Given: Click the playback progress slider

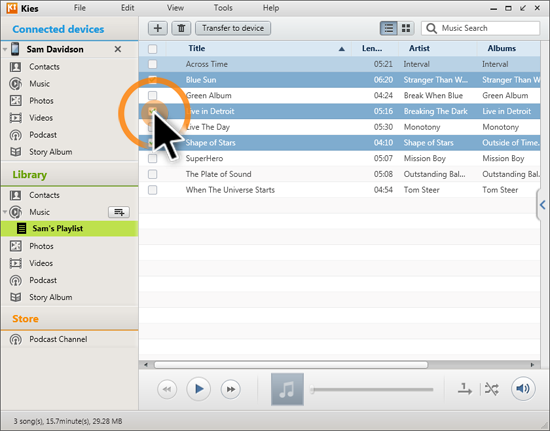Looking at the screenshot, I should coord(372,389).
